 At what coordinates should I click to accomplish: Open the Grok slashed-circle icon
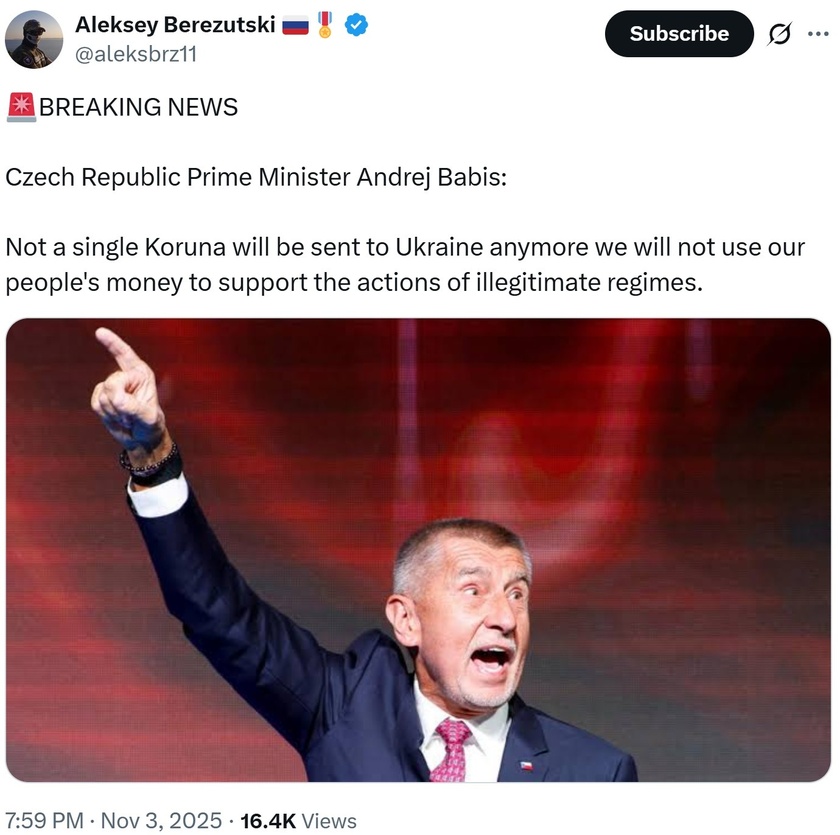779,34
